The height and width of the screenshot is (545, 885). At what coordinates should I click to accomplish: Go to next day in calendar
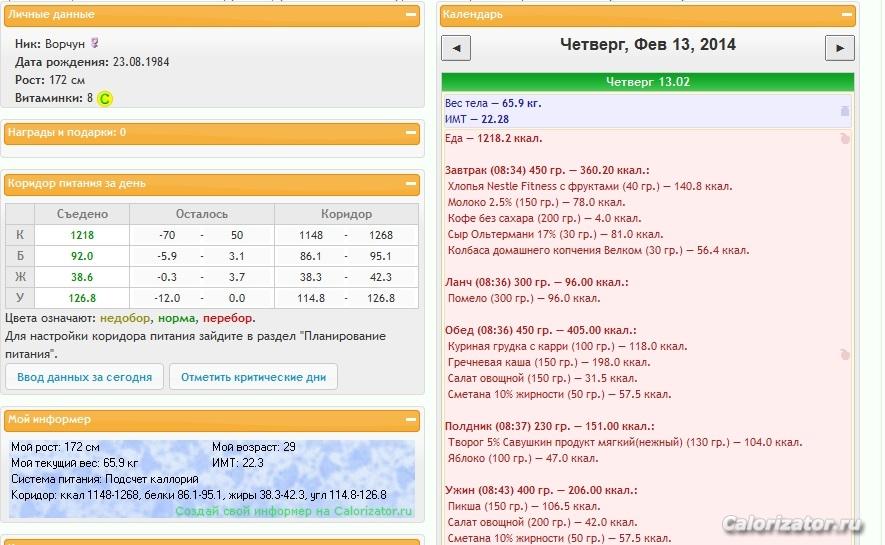(839, 48)
